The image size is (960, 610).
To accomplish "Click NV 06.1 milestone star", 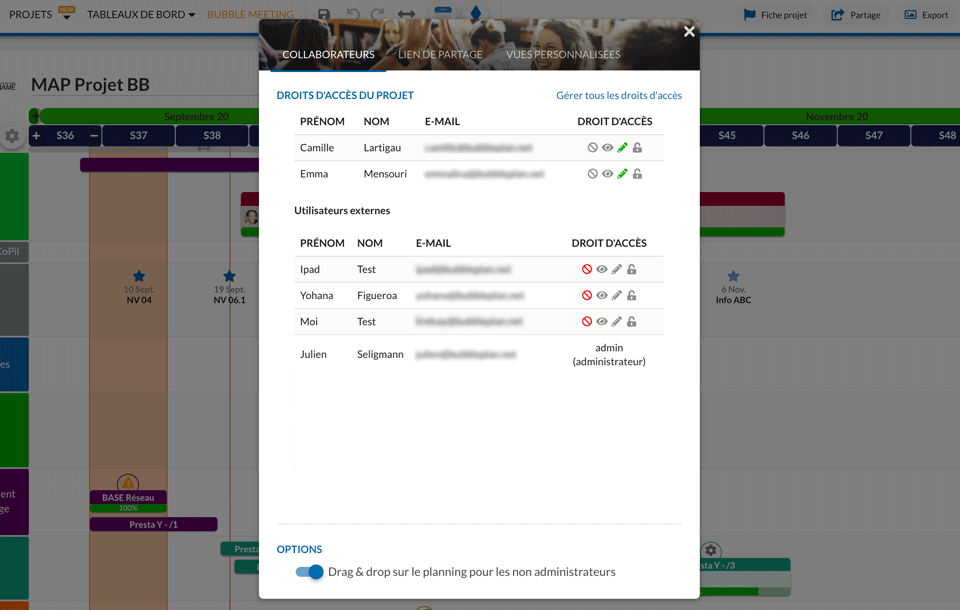I will tap(229, 276).
